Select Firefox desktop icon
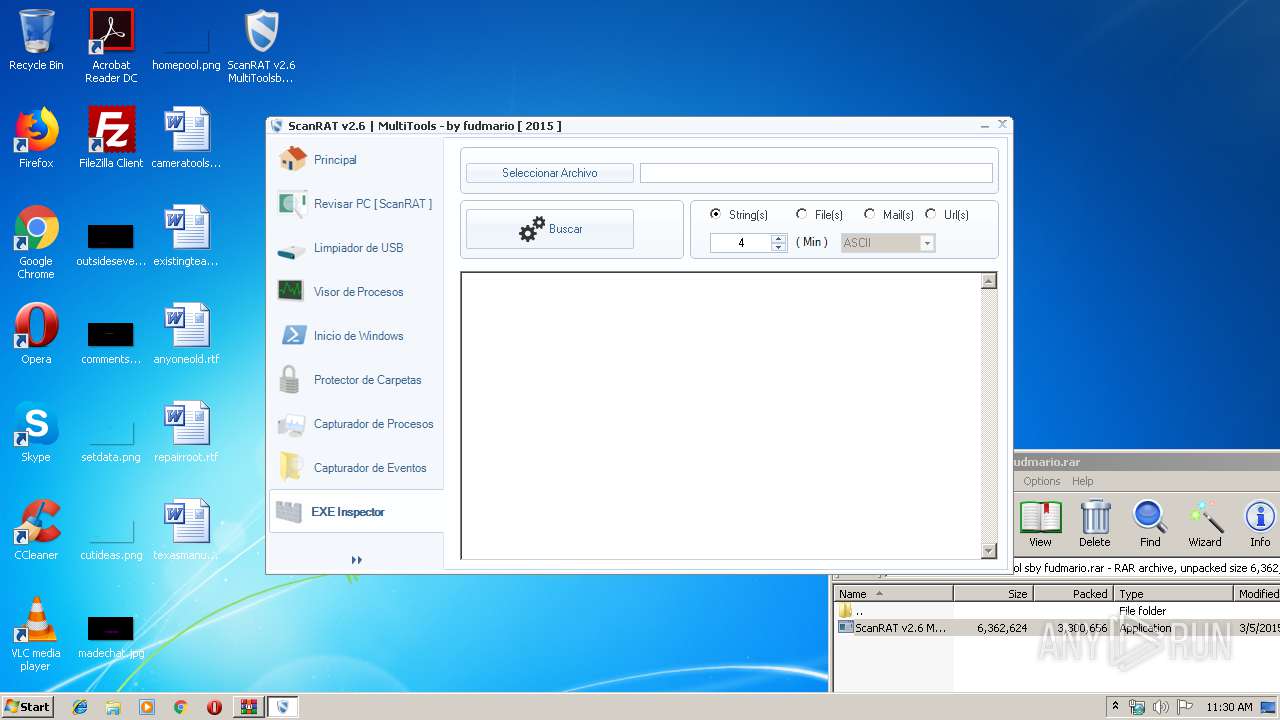Image resolution: width=1280 pixels, height=720 pixels. click(x=36, y=138)
